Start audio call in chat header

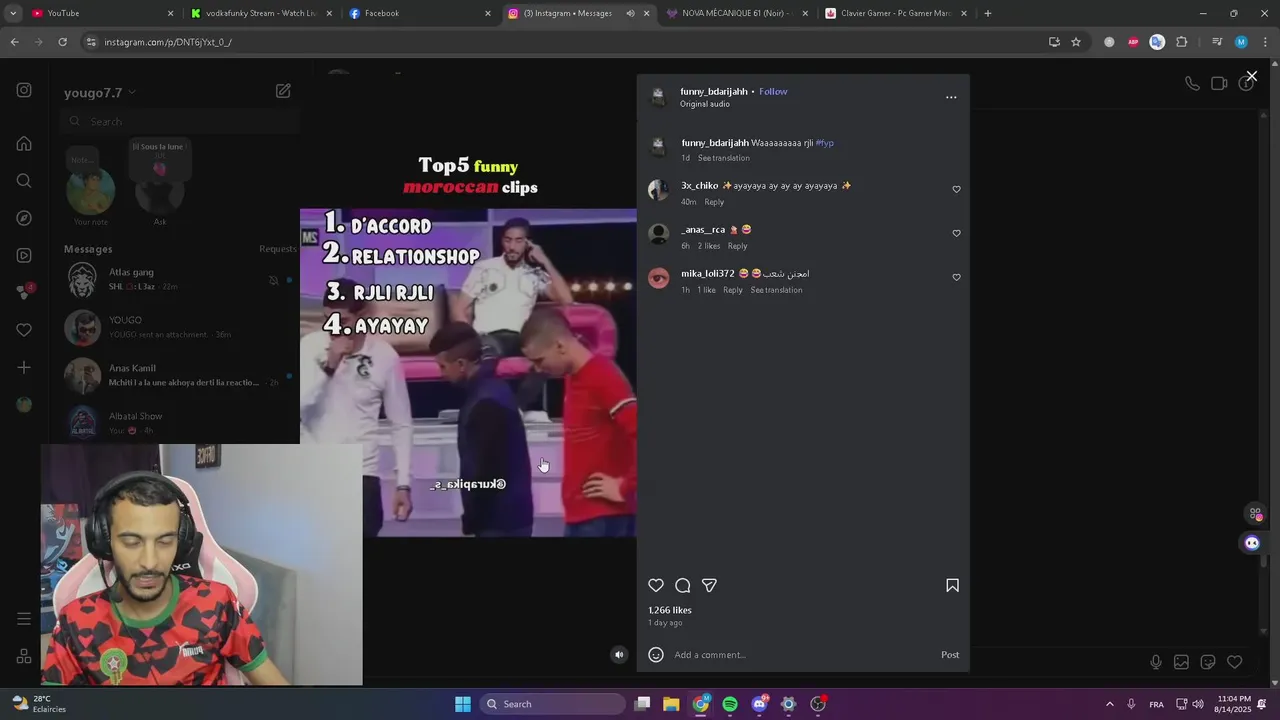pyautogui.click(x=1192, y=83)
